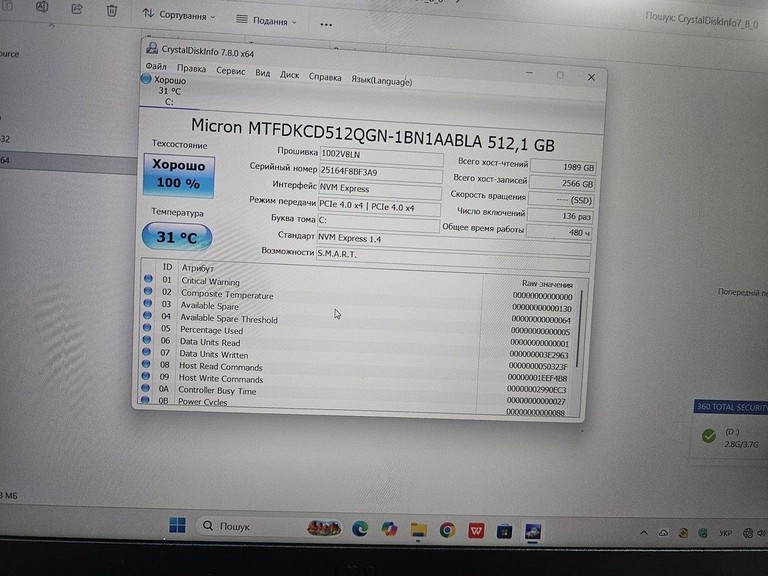The image size is (768, 576).
Task: Select the C: drive tab showing Хорошо 31 °C
Action: tap(168, 91)
